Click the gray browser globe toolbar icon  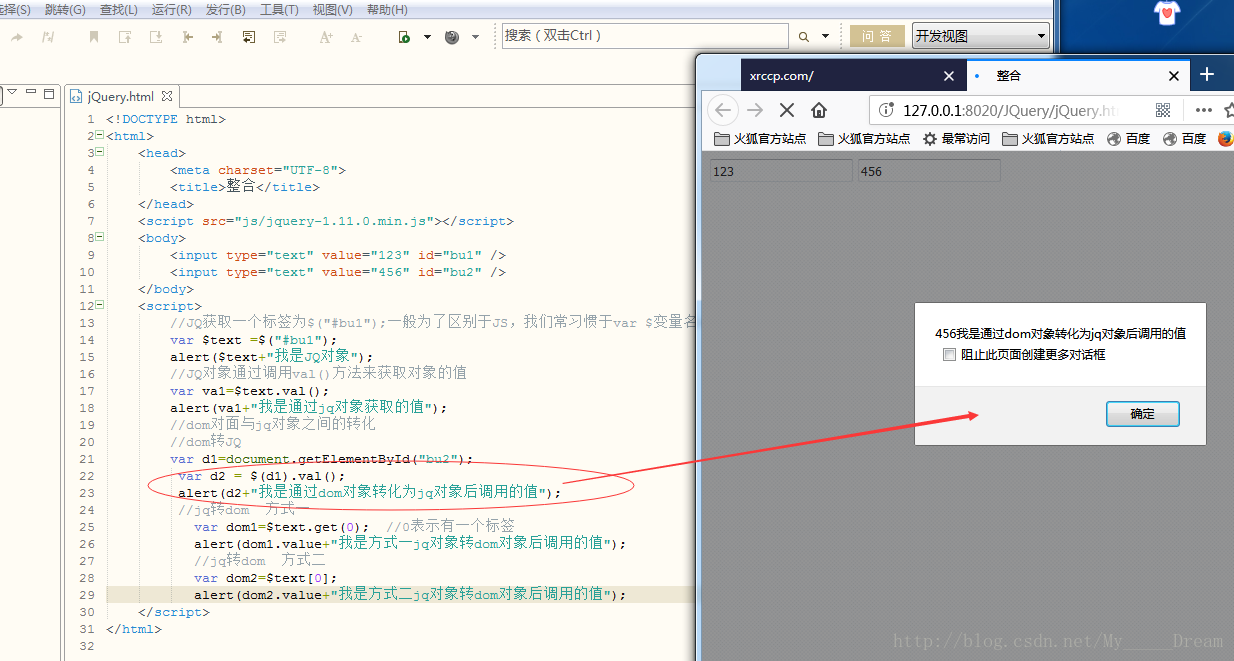[452, 37]
